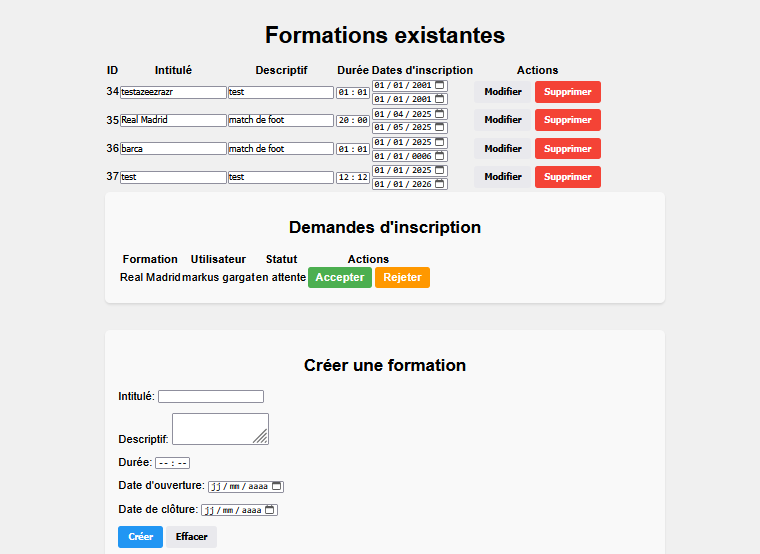Viewport: 760px width, 554px height.
Task: Open calendar icon on formation 34 opening date
Action: pyautogui.click(x=440, y=86)
